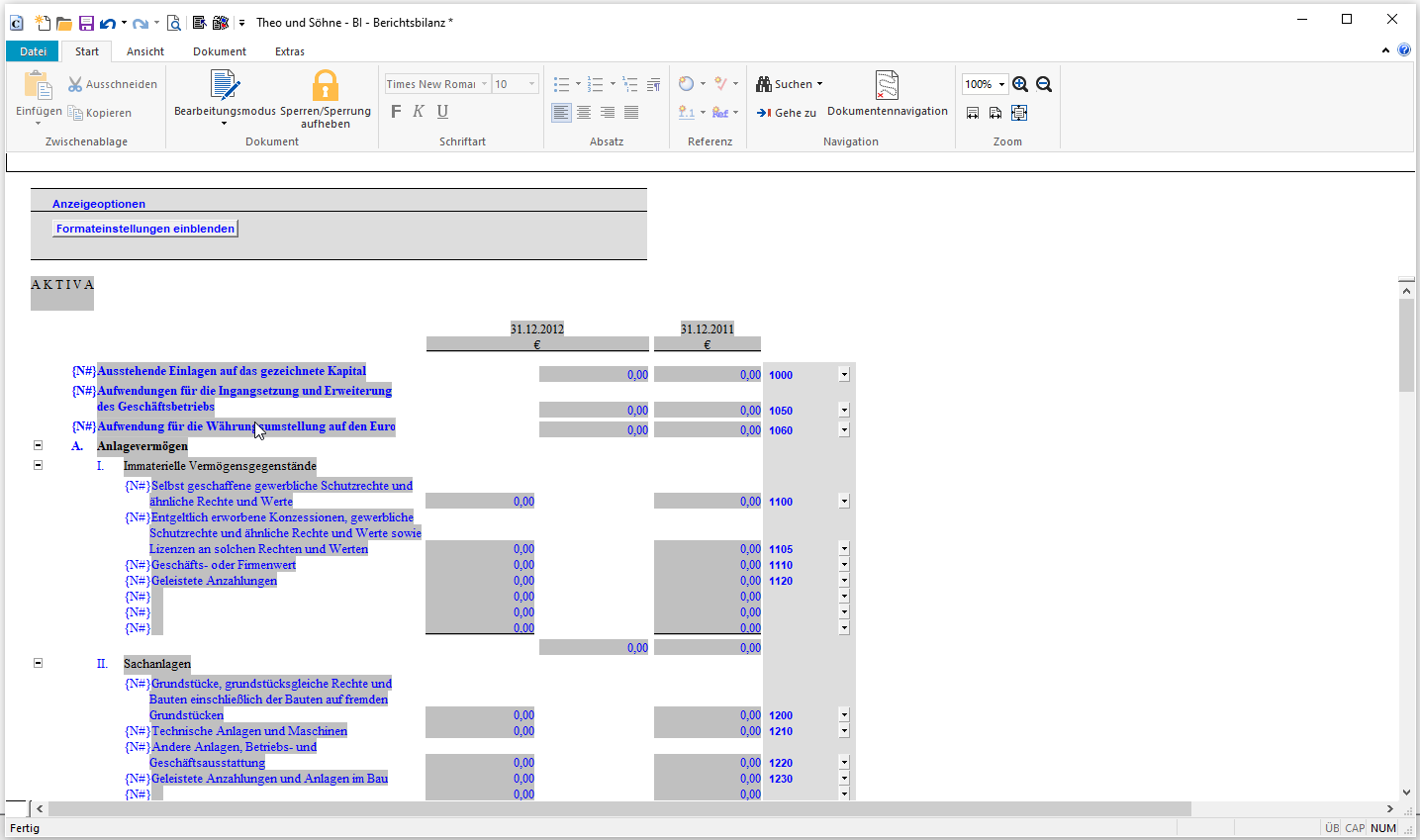Click the vertical scrollbar thumb
This screenshot has width=1420, height=840.
(x=1406, y=344)
